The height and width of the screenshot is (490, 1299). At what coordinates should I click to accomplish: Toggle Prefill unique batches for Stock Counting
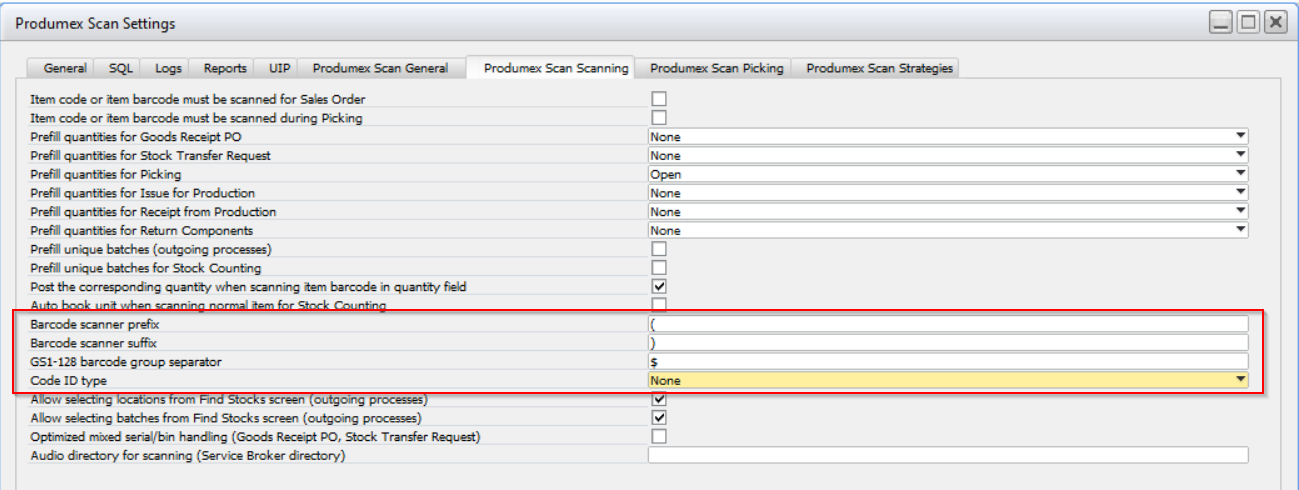click(x=659, y=268)
